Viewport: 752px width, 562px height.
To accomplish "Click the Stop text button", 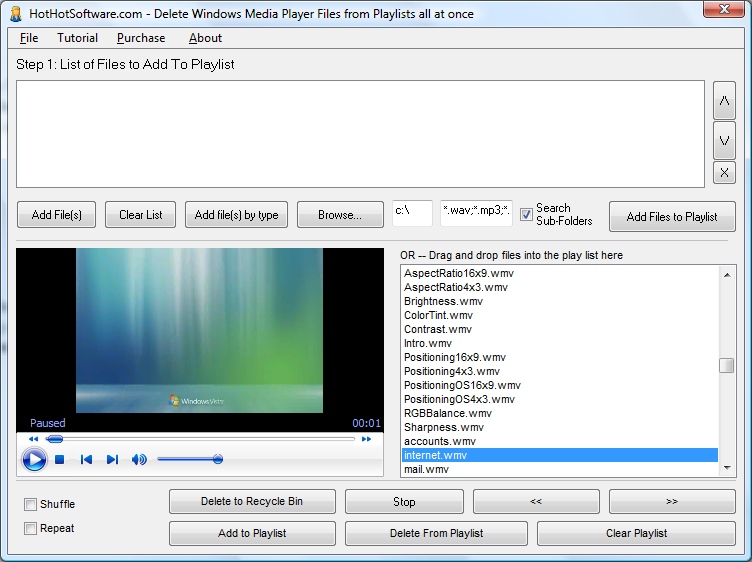I will pos(404,501).
